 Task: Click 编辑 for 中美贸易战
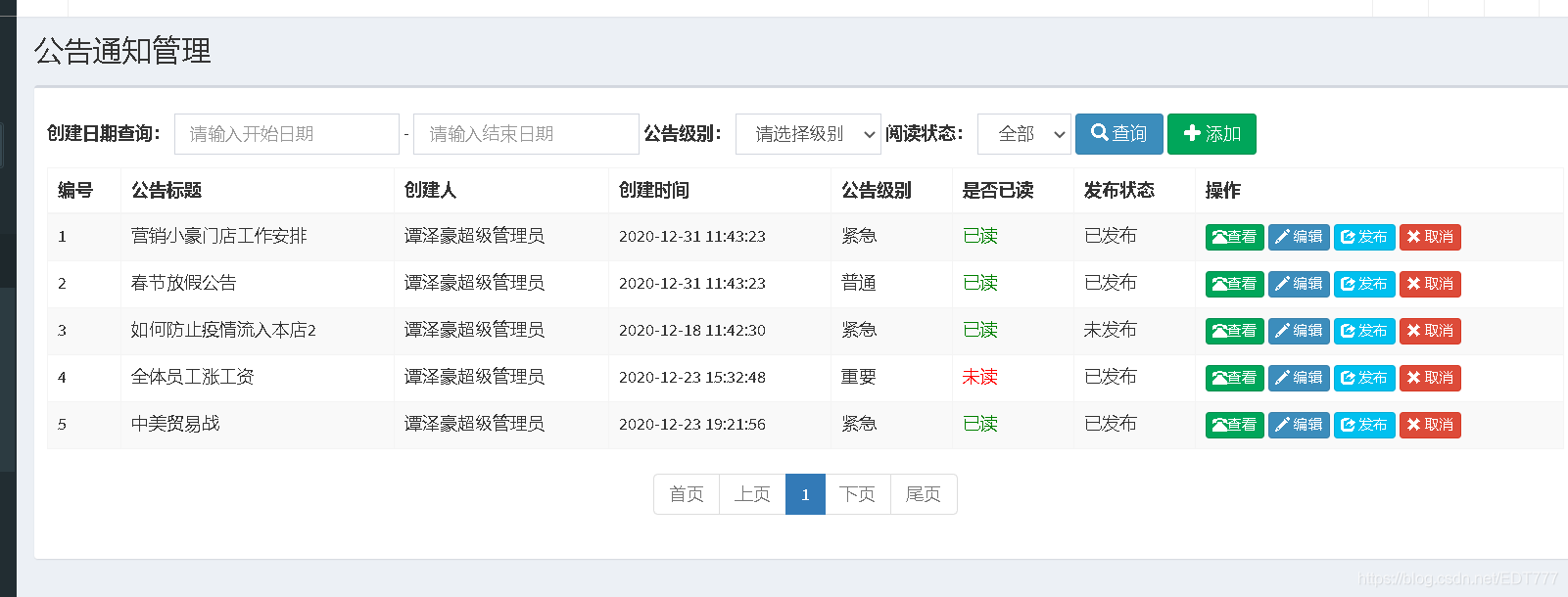[x=1299, y=425]
